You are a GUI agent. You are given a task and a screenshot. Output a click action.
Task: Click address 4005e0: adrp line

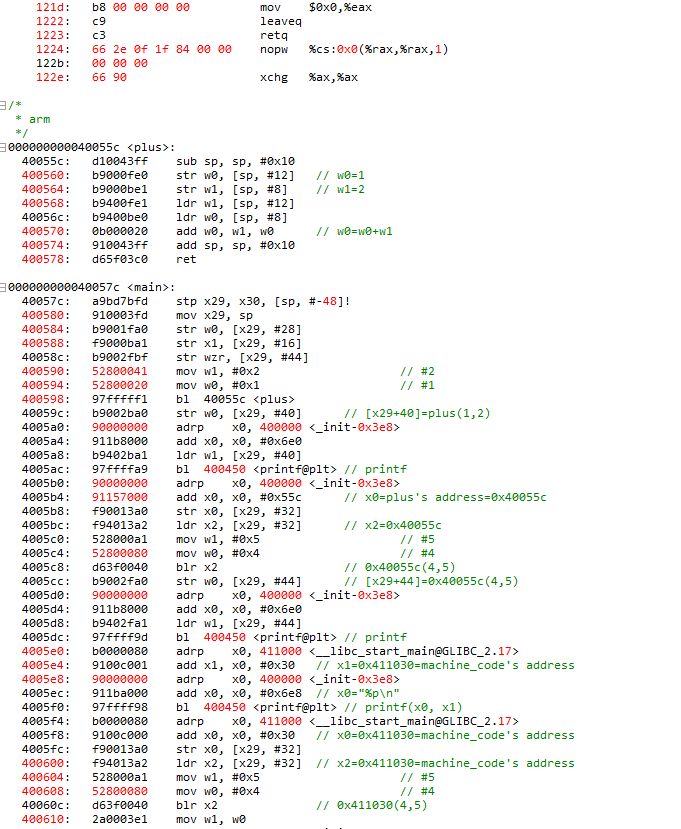[45, 651]
